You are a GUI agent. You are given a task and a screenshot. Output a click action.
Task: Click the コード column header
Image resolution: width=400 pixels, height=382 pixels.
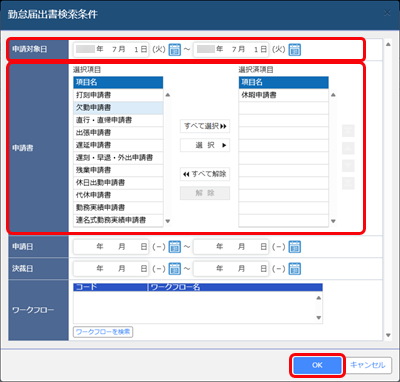coord(110,287)
